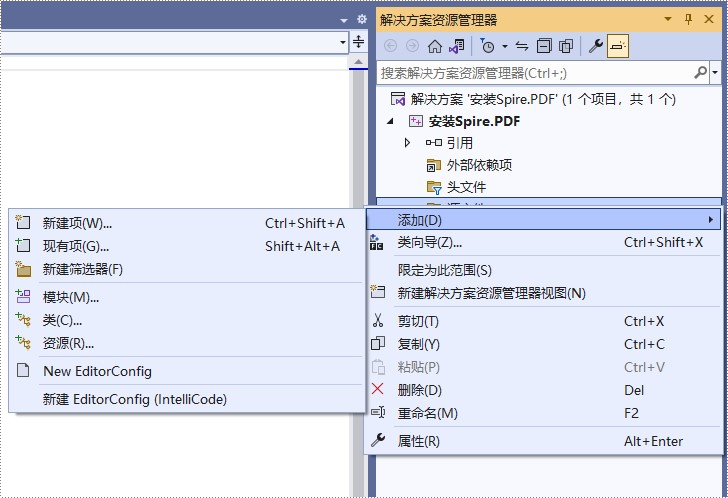This screenshot has height=498, width=728.
Task: Click the wrench icon beside 属性(R)
Action: coord(378,440)
